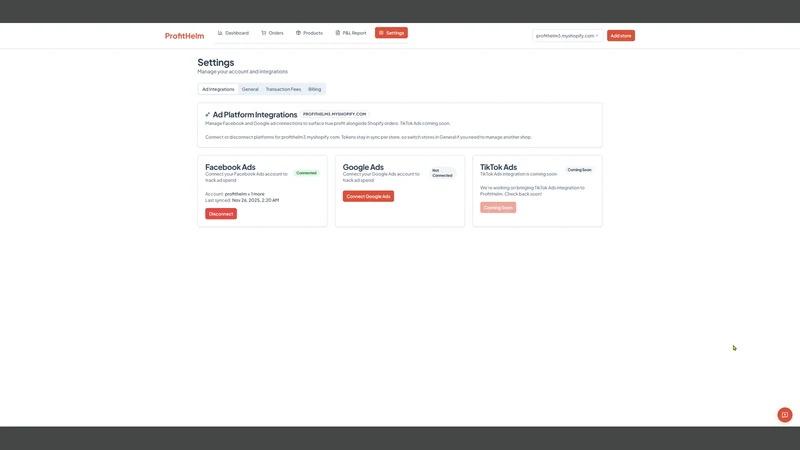
Task: Click the Products box icon
Action: pyautogui.click(x=298, y=33)
